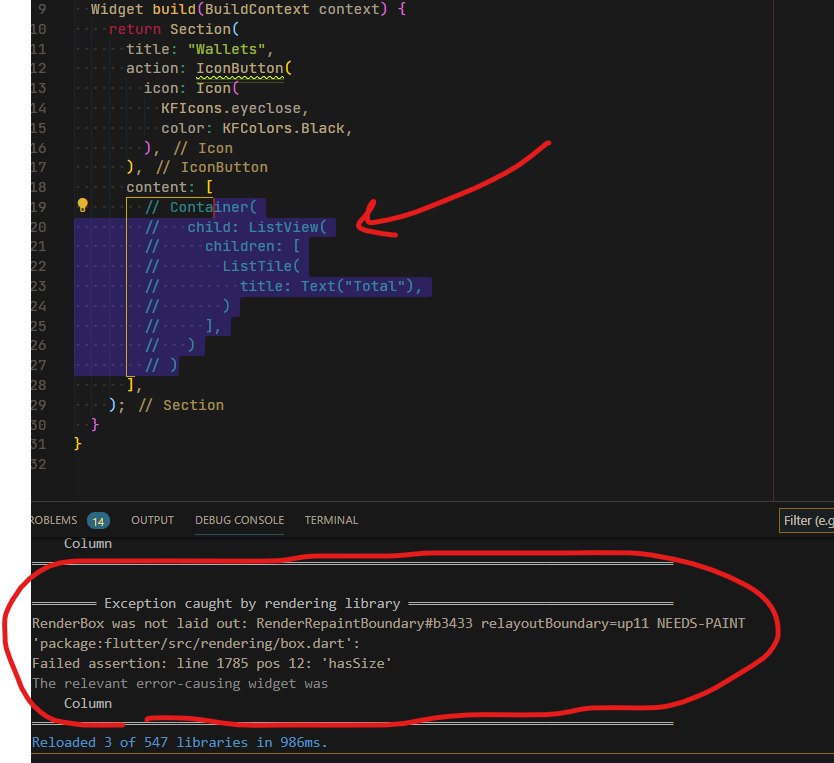The height and width of the screenshot is (763, 834).
Task: Click 'Reloaded 3 of 547 libraries' message
Action: coord(179,742)
